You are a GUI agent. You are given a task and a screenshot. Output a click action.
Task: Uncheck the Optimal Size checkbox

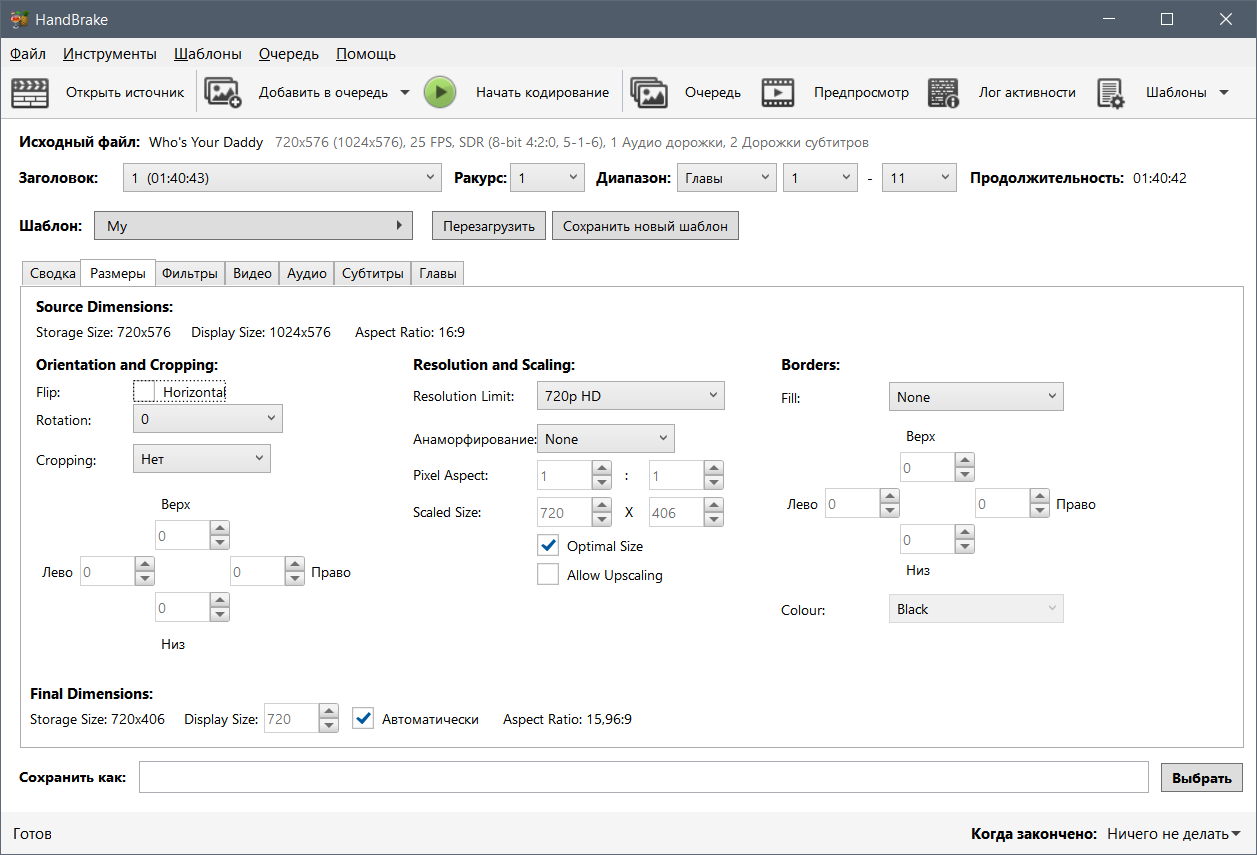pos(548,546)
